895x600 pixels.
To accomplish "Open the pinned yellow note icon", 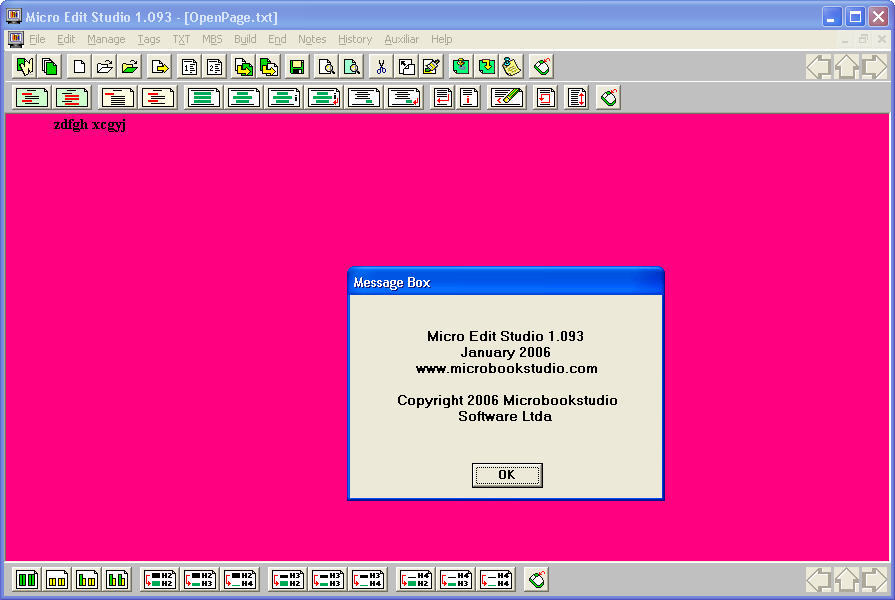I will (x=511, y=67).
